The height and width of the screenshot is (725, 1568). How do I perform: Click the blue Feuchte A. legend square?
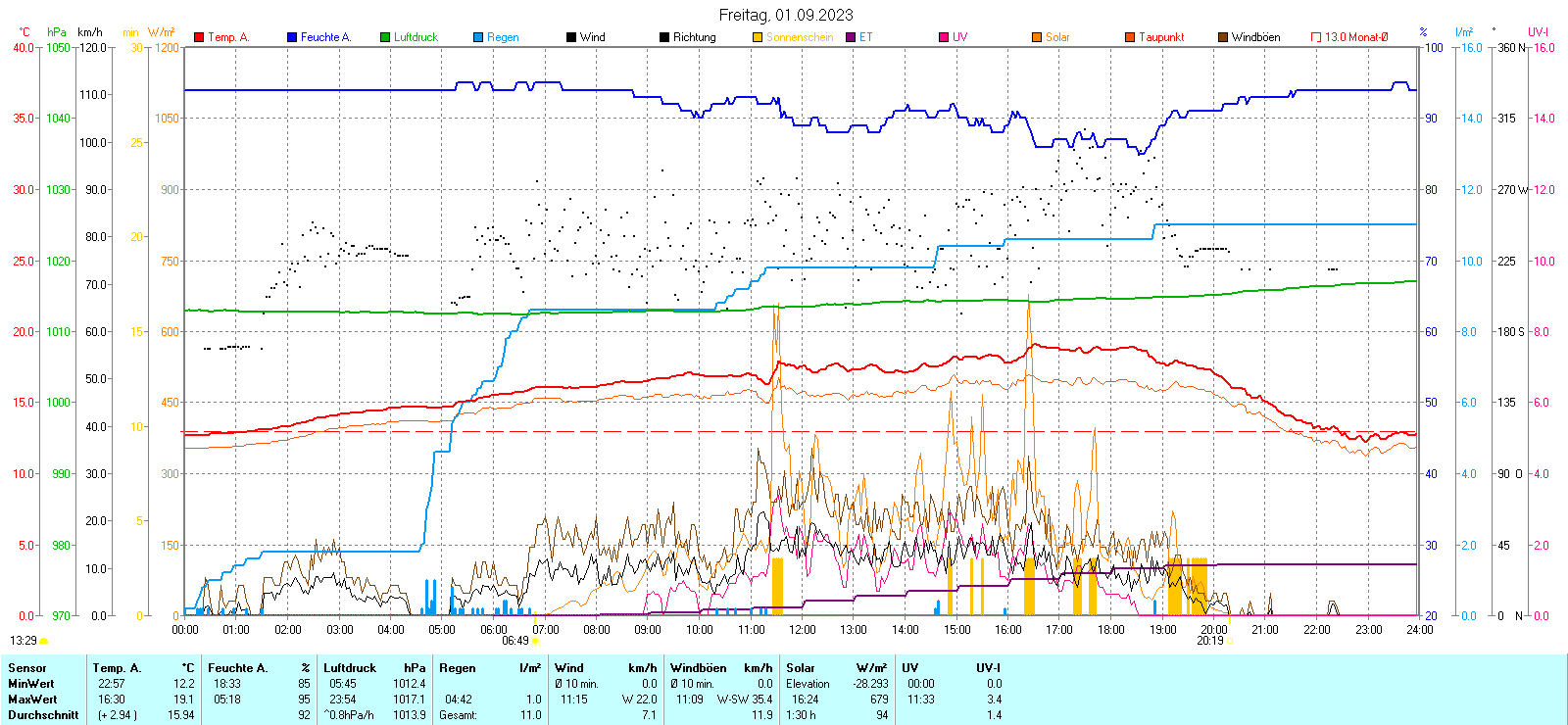(x=292, y=37)
